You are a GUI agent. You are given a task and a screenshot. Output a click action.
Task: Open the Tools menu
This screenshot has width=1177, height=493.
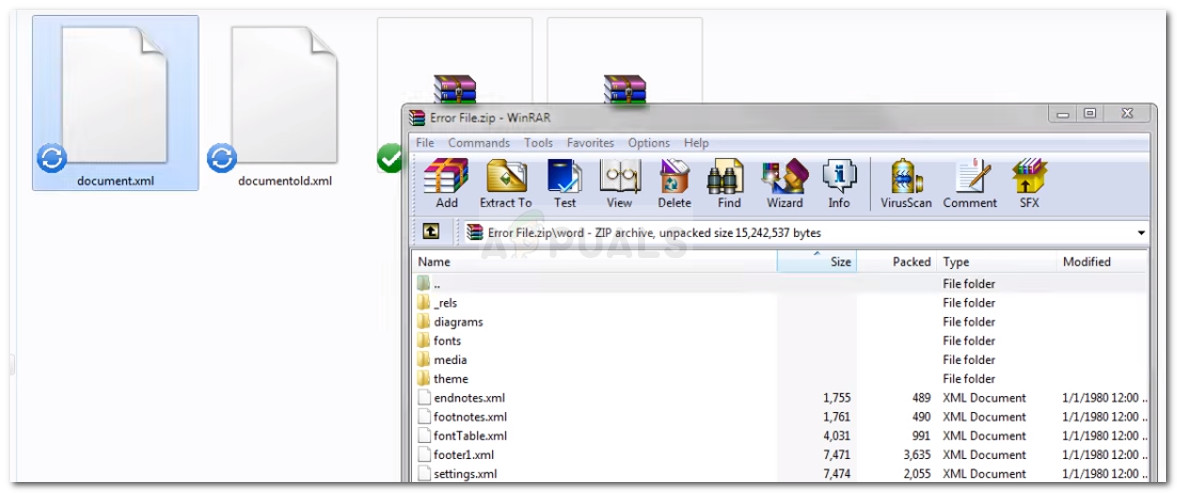[538, 143]
